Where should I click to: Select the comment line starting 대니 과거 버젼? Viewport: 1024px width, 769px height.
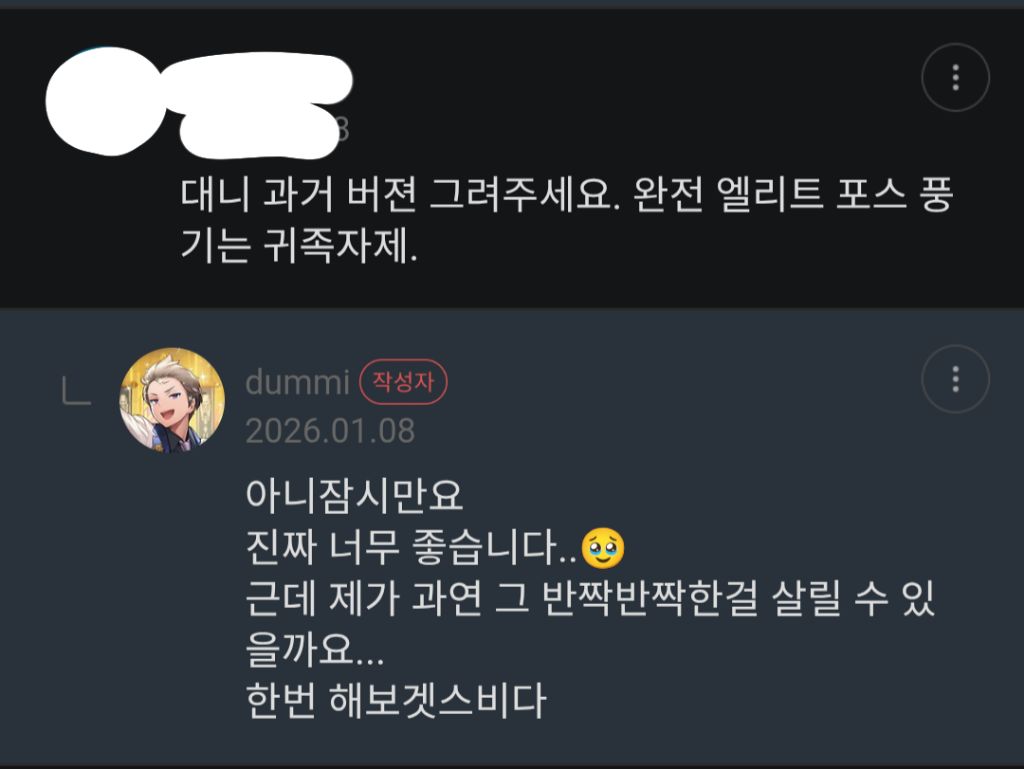coord(567,195)
